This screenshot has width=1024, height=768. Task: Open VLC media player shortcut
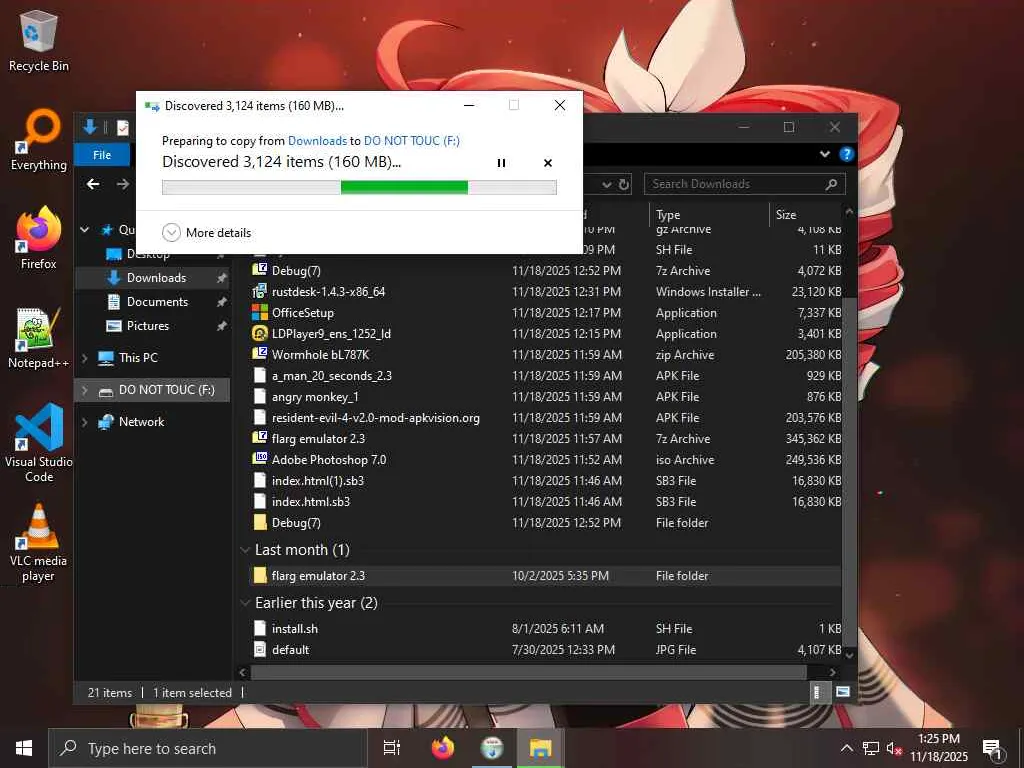pyautogui.click(x=39, y=543)
